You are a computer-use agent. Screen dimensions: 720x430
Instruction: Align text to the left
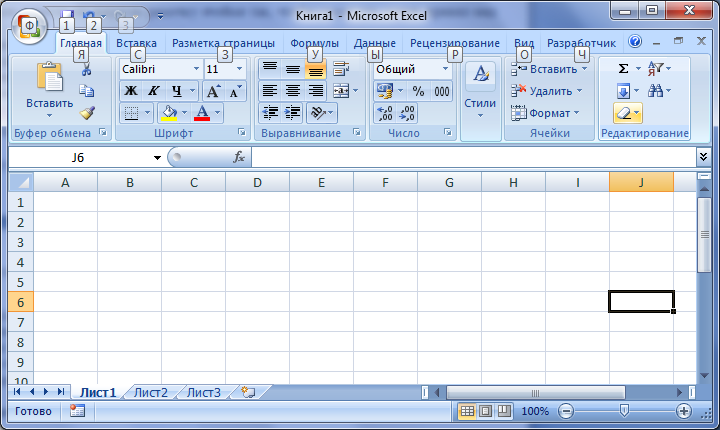(x=270, y=91)
